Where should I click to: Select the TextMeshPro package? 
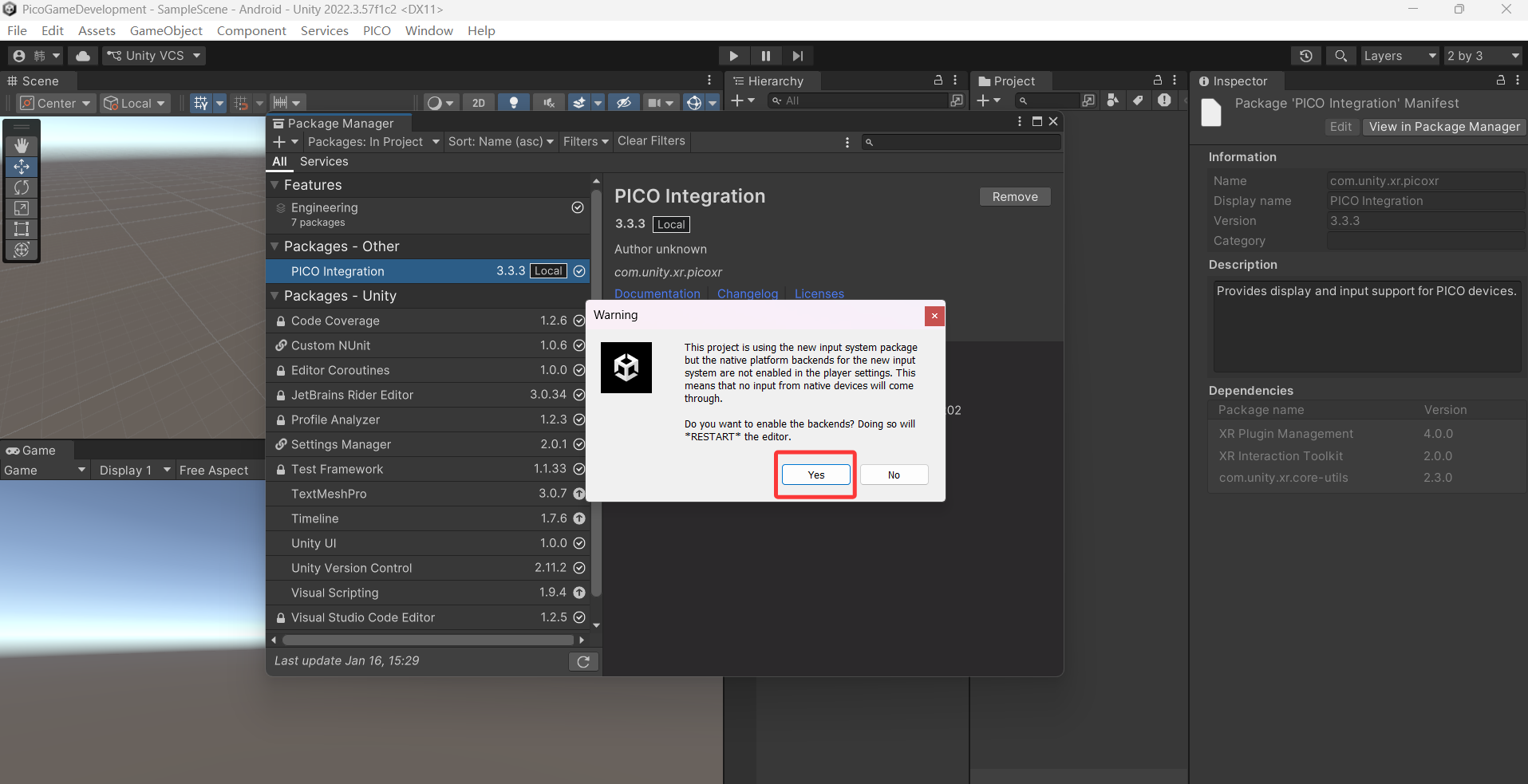[x=428, y=494]
